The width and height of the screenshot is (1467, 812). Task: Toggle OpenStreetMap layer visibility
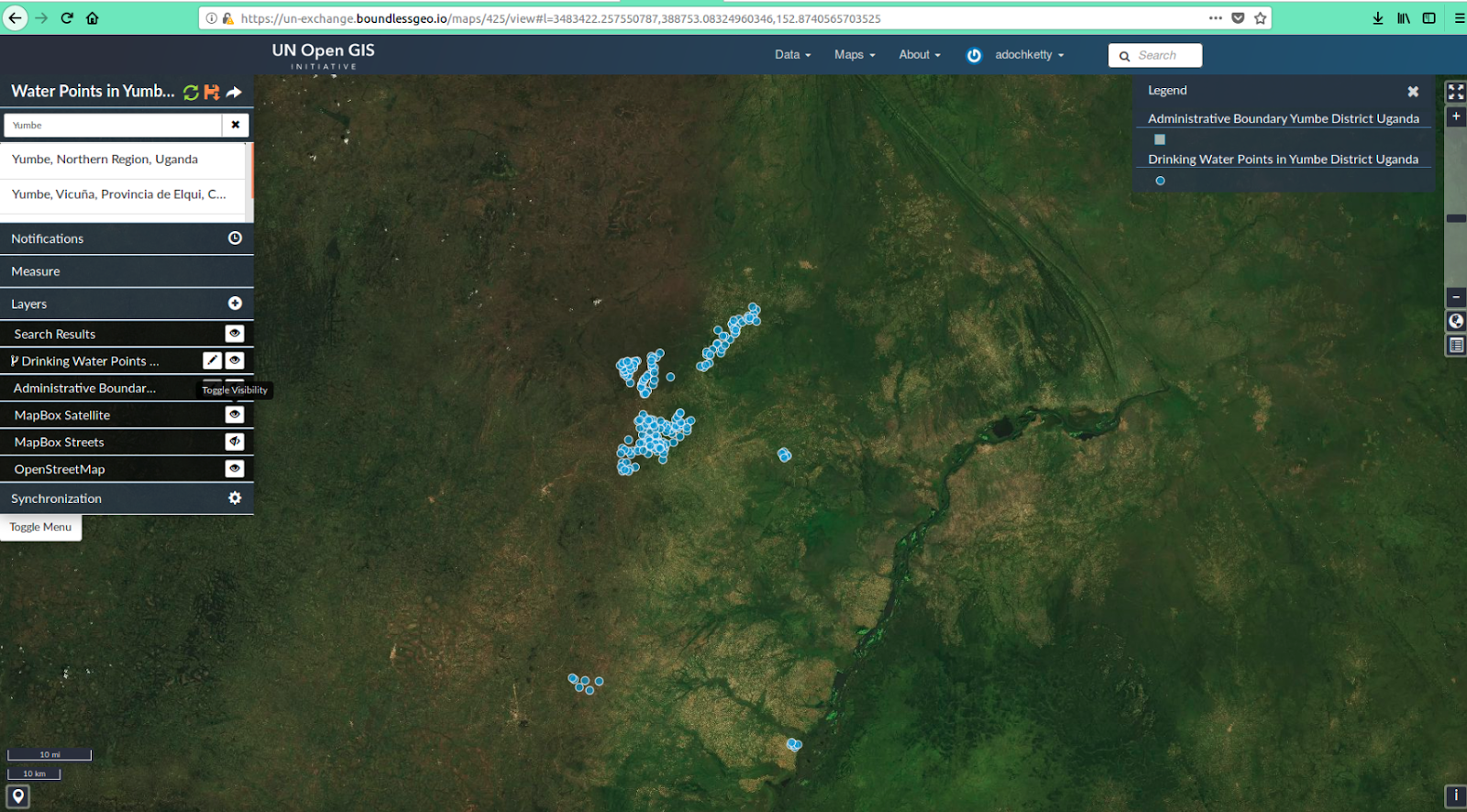[x=235, y=469]
